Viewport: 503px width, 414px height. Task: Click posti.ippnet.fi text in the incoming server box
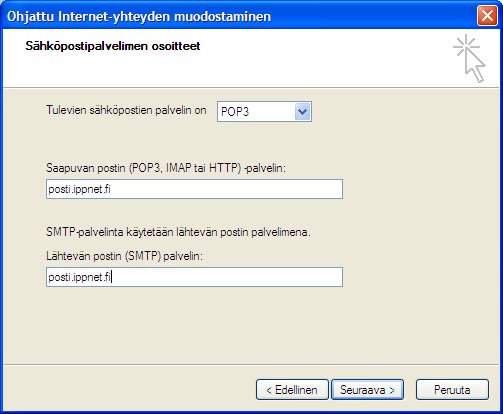79,189
